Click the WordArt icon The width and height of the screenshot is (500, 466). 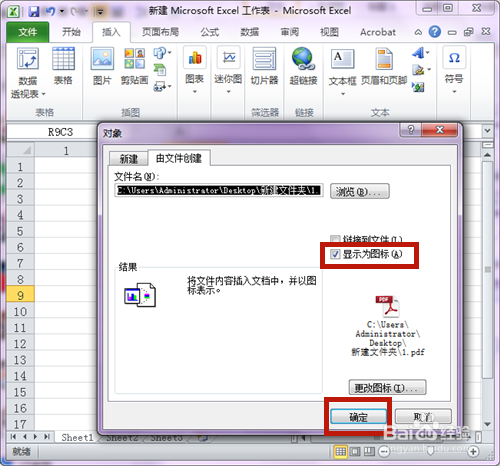click(418, 53)
